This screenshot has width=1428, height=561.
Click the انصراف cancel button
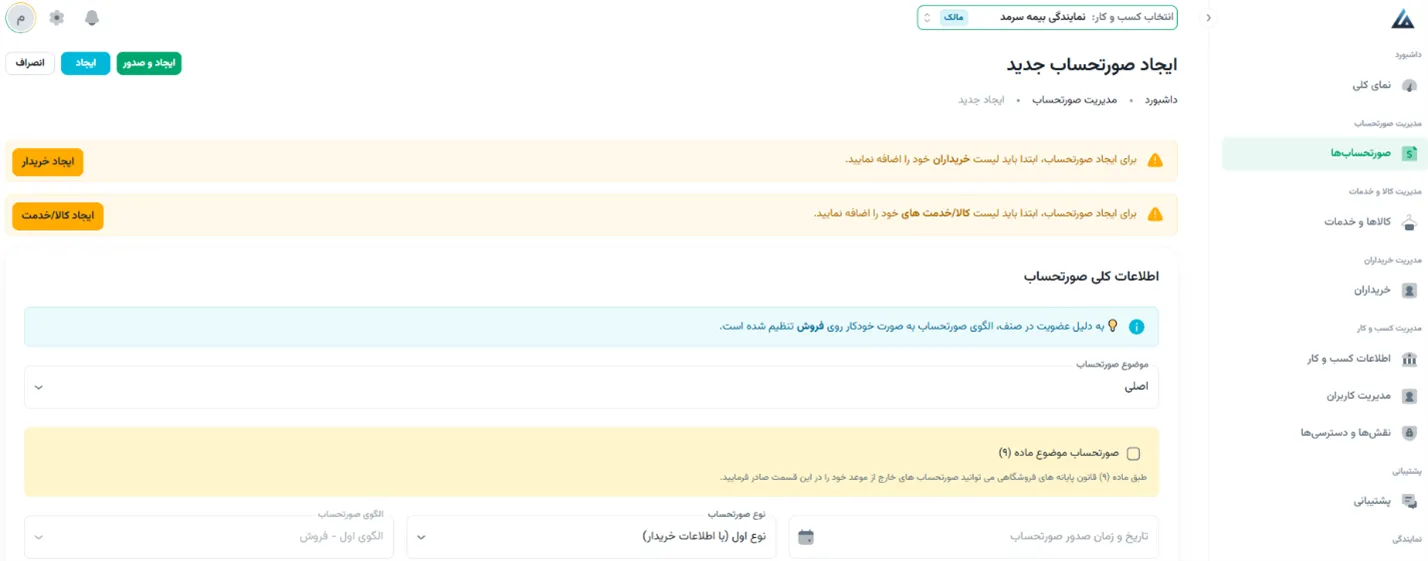click(x=30, y=63)
